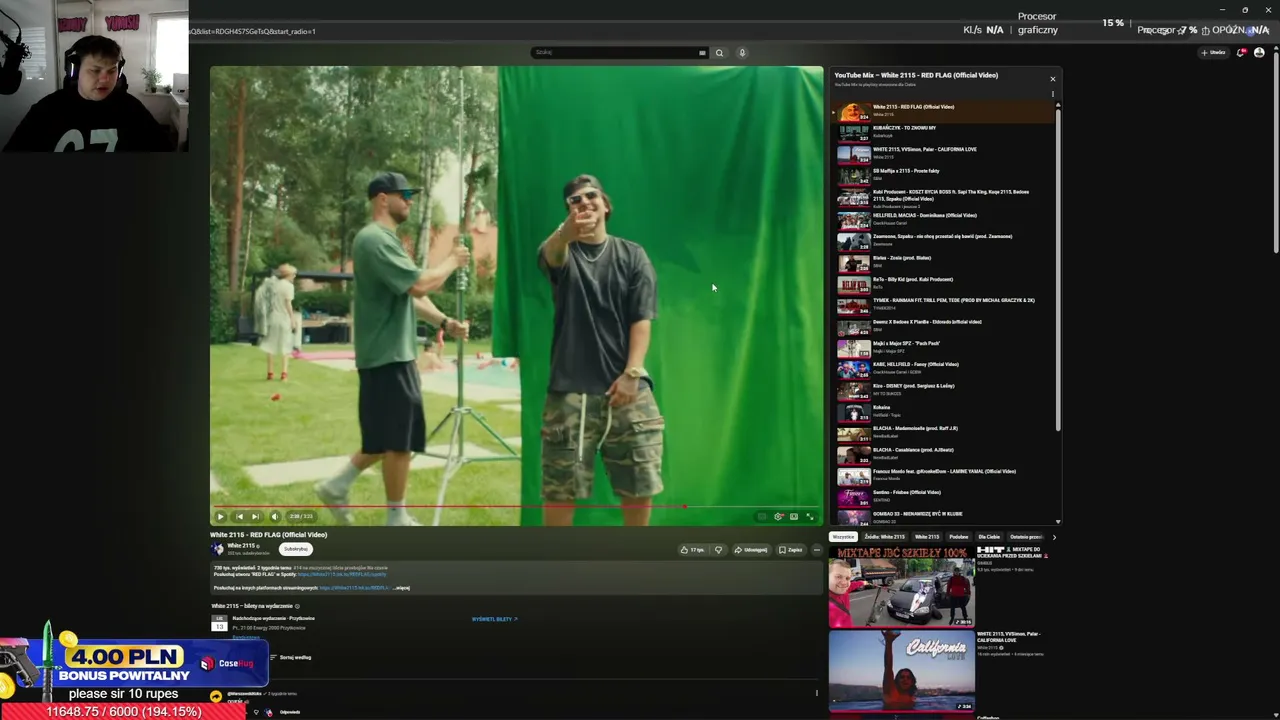
Task: Play CALIFORNIA LOVE thumbnail in Mix playlist
Action: (854, 154)
